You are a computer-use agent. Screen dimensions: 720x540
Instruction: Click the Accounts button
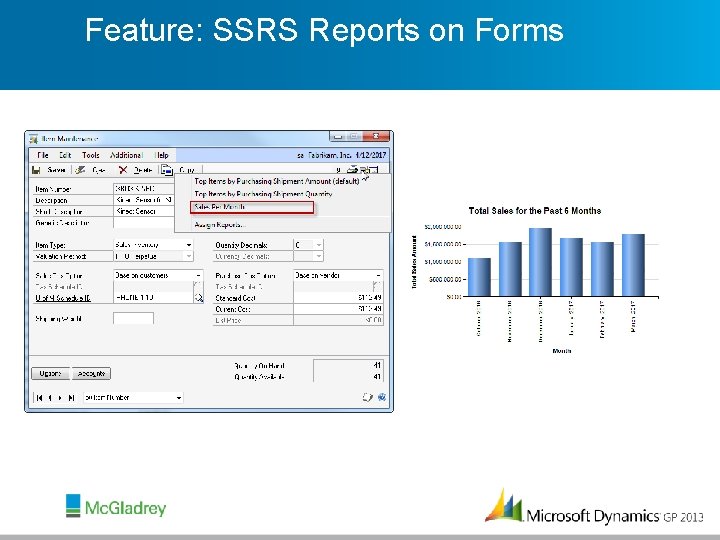click(x=91, y=373)
